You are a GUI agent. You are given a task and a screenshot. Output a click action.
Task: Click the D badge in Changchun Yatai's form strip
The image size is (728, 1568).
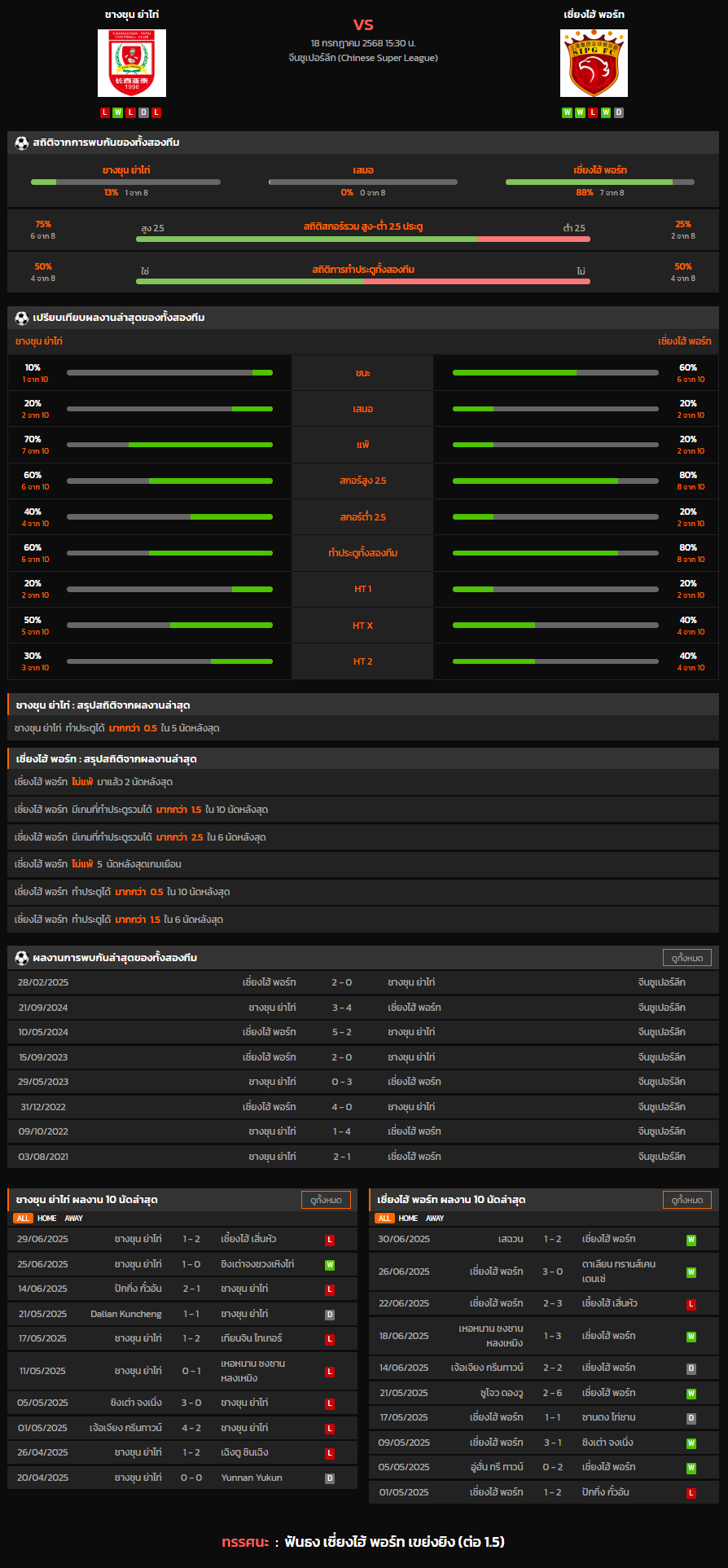coord(143,112)
